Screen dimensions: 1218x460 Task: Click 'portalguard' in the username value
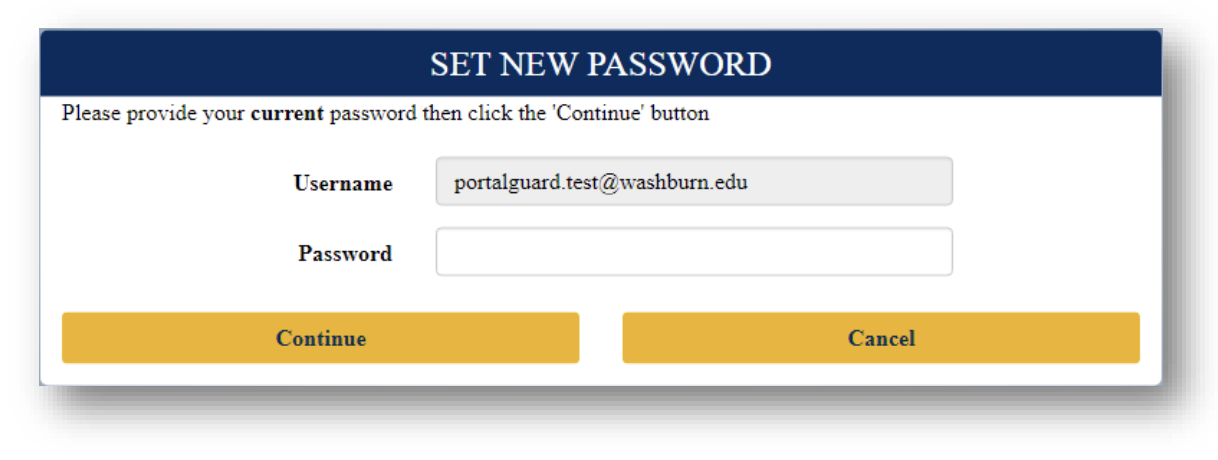(502, 183)
